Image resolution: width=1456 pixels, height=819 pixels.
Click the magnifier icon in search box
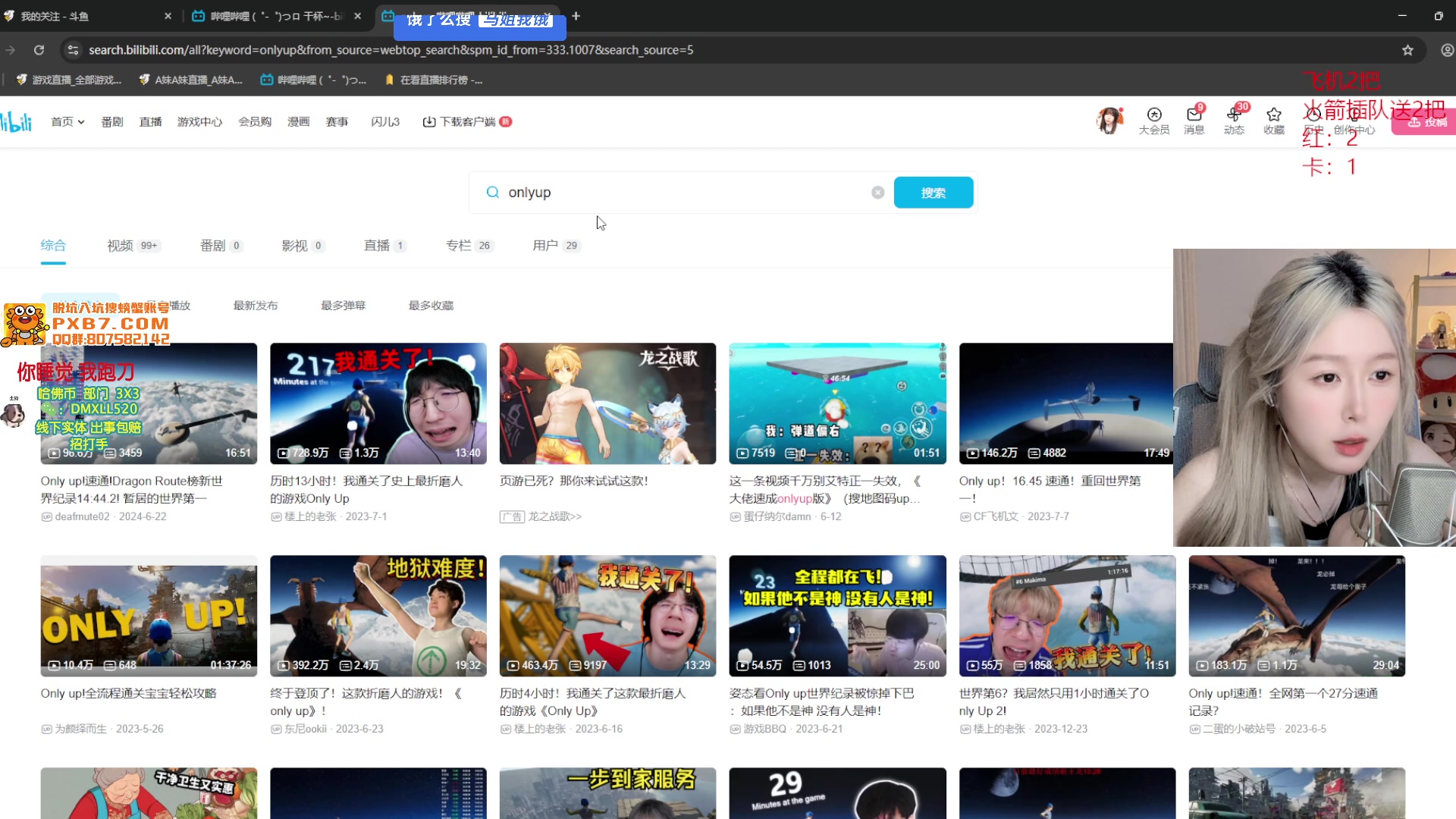pos(493,193)
